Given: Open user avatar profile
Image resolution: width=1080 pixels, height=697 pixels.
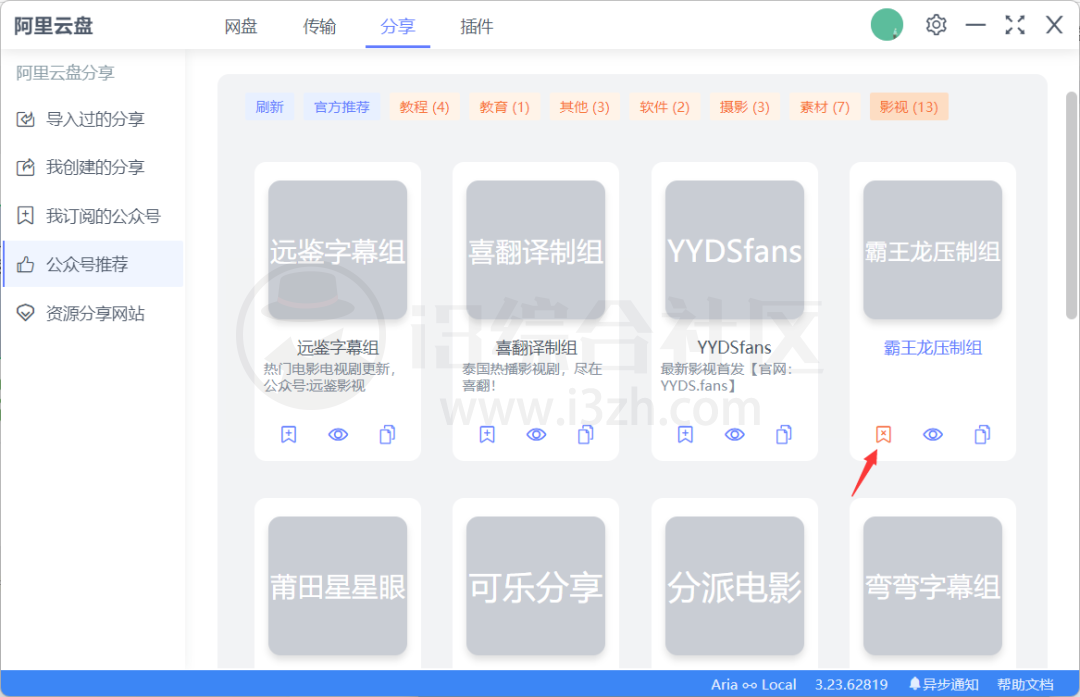Looking at the screenshot, I should pyautogui.click(x=887, y=25).
